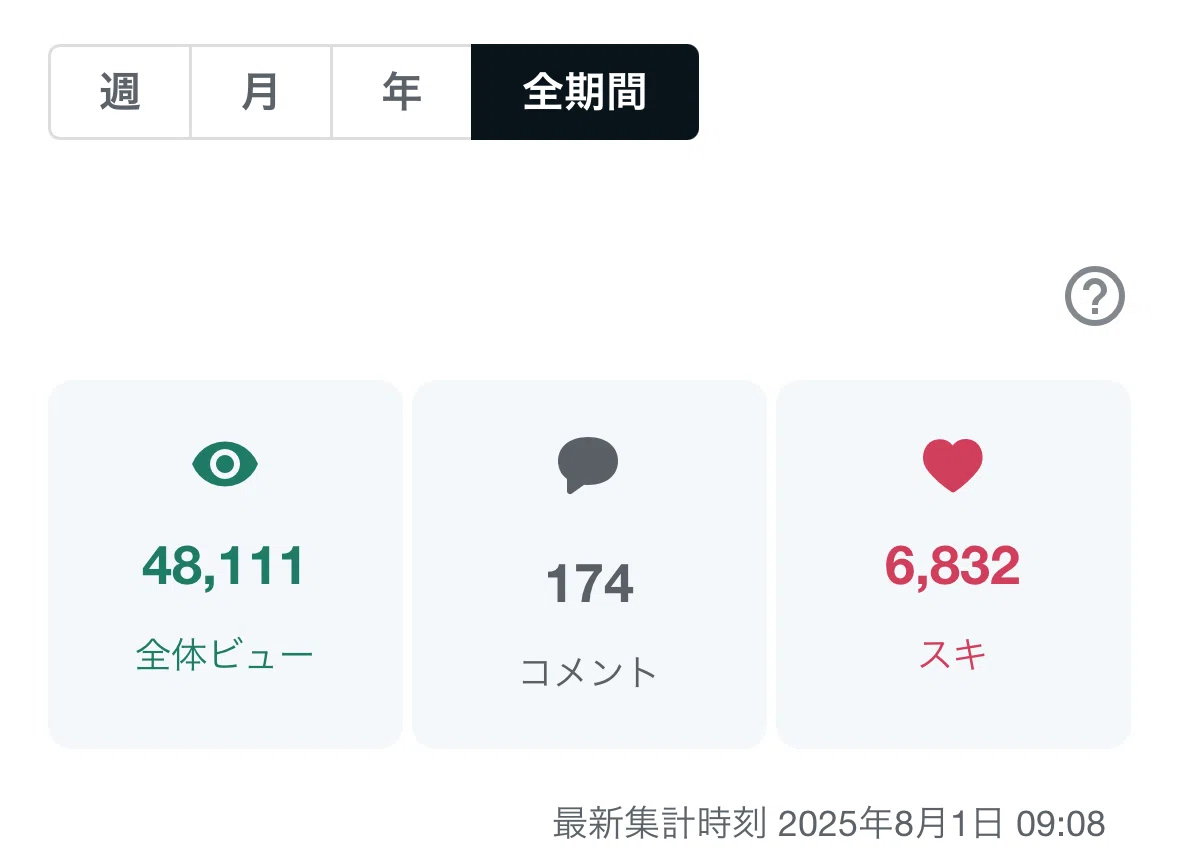
Task: Click the green eye views icon
Action: point(225,464)
